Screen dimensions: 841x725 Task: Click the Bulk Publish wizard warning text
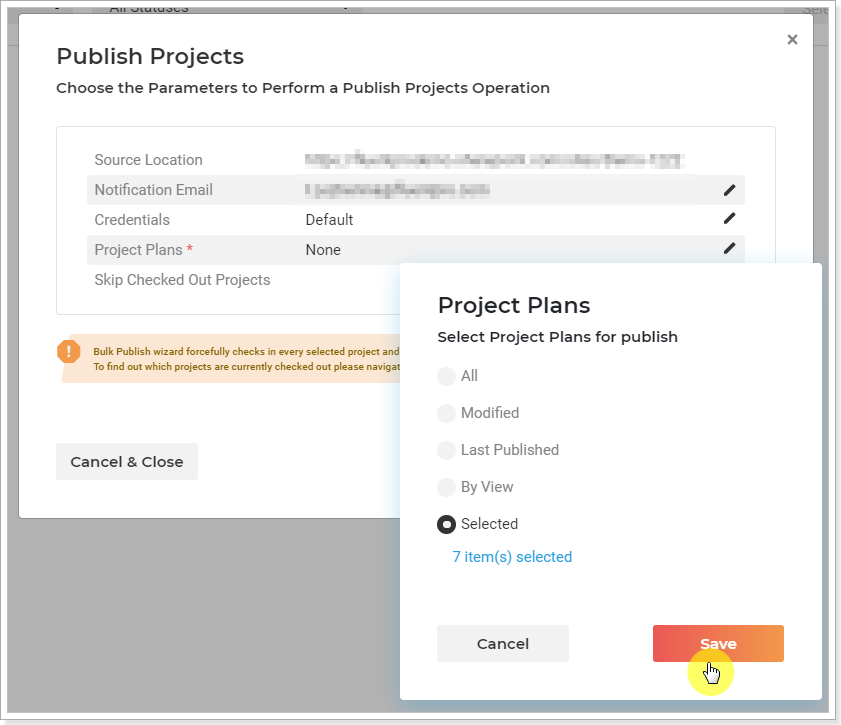click(246, 359)
